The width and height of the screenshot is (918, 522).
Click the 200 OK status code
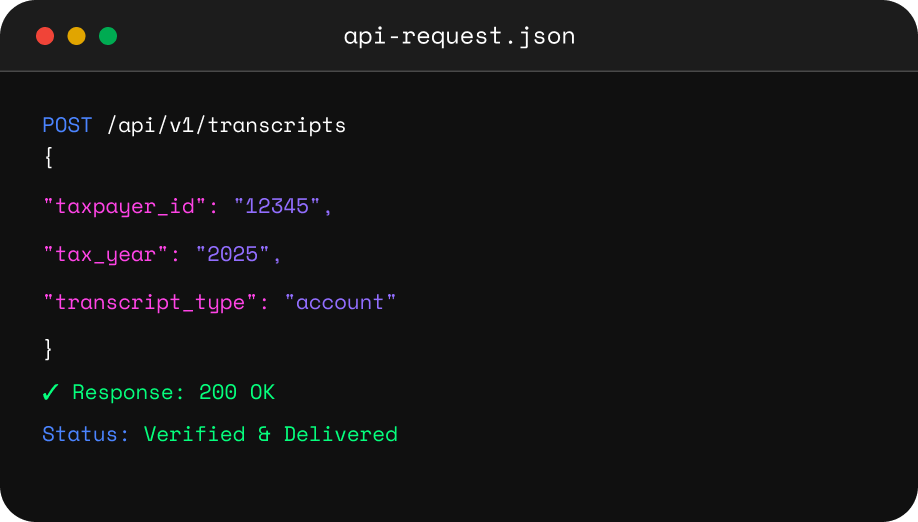tap(237, 393)
